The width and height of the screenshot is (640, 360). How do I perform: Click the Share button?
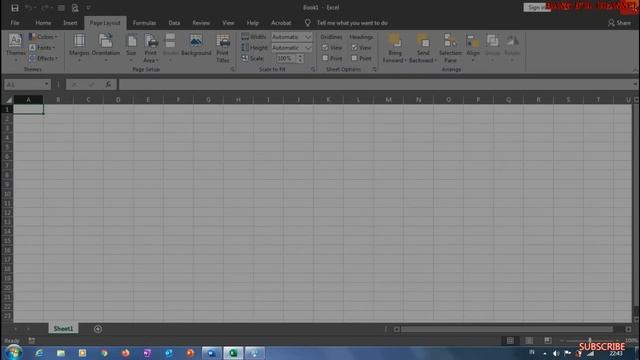(x=619, y=23)
